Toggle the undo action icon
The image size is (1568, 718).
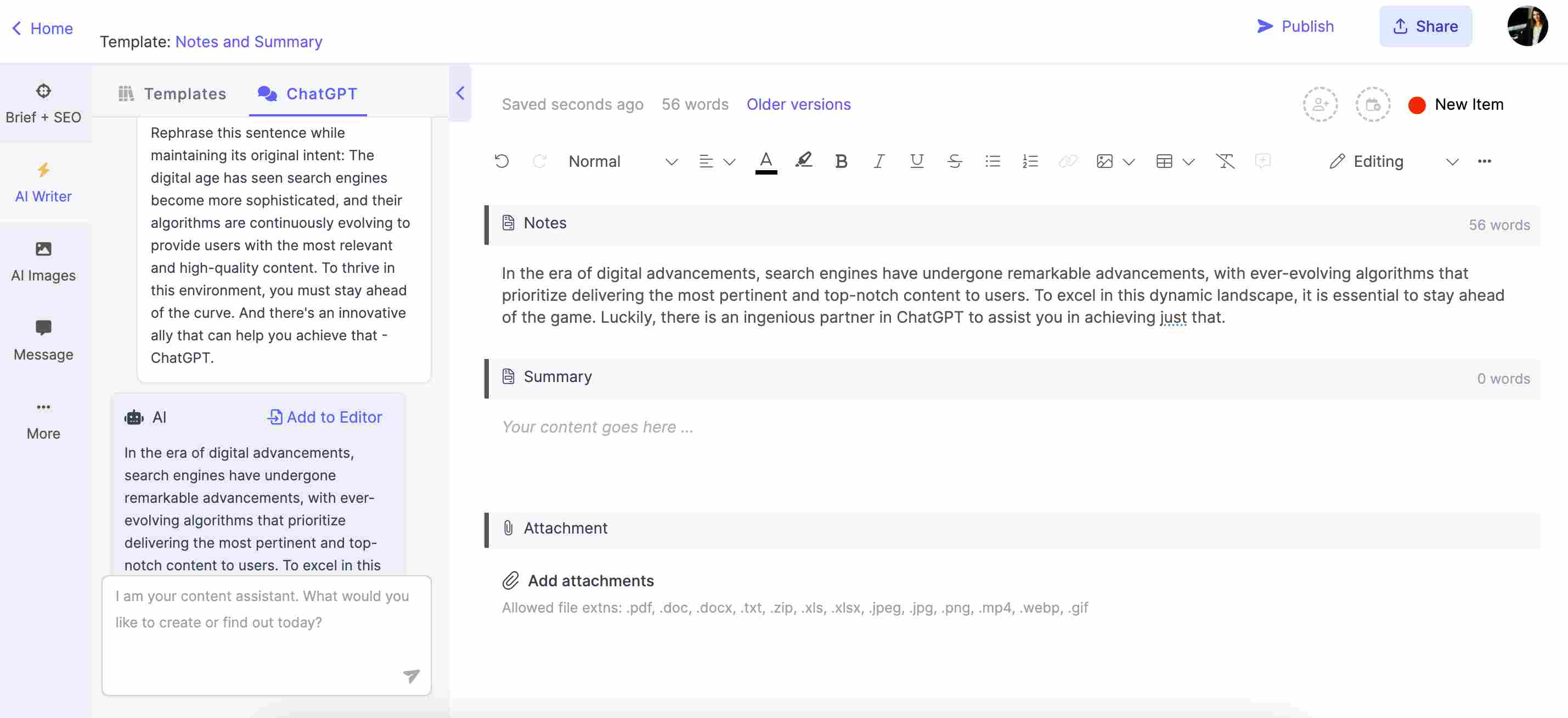pos(500,160)
